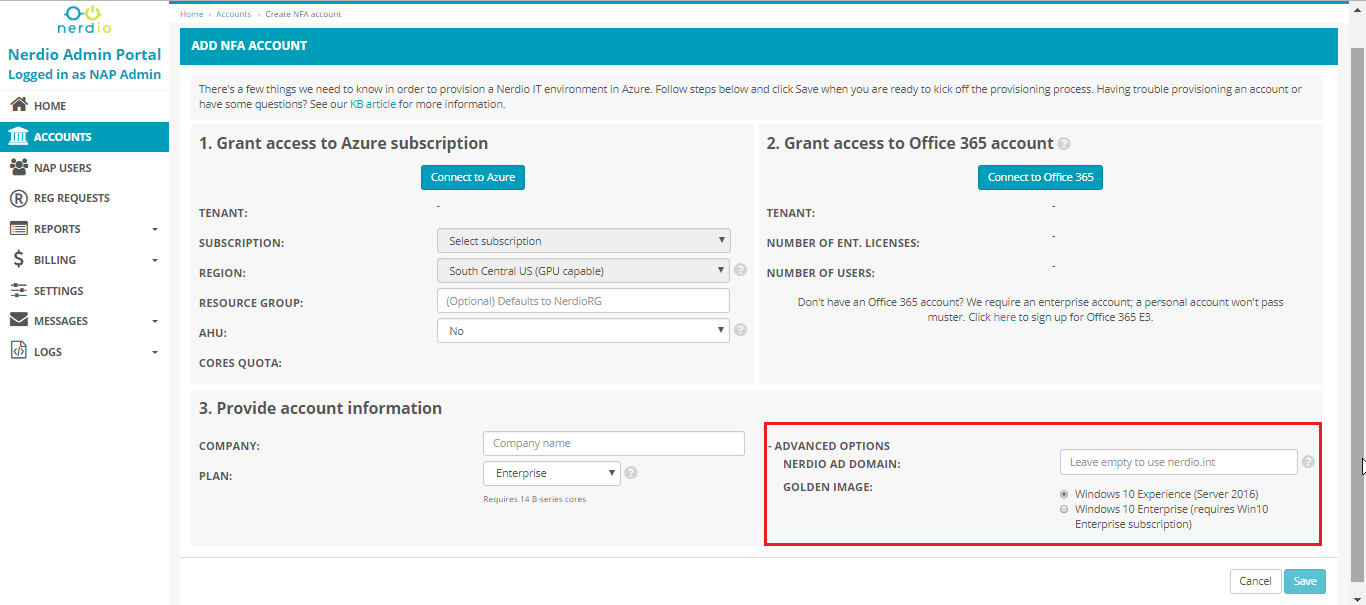
Task: Click the Reports list icon
Action: tap(18, 229)
